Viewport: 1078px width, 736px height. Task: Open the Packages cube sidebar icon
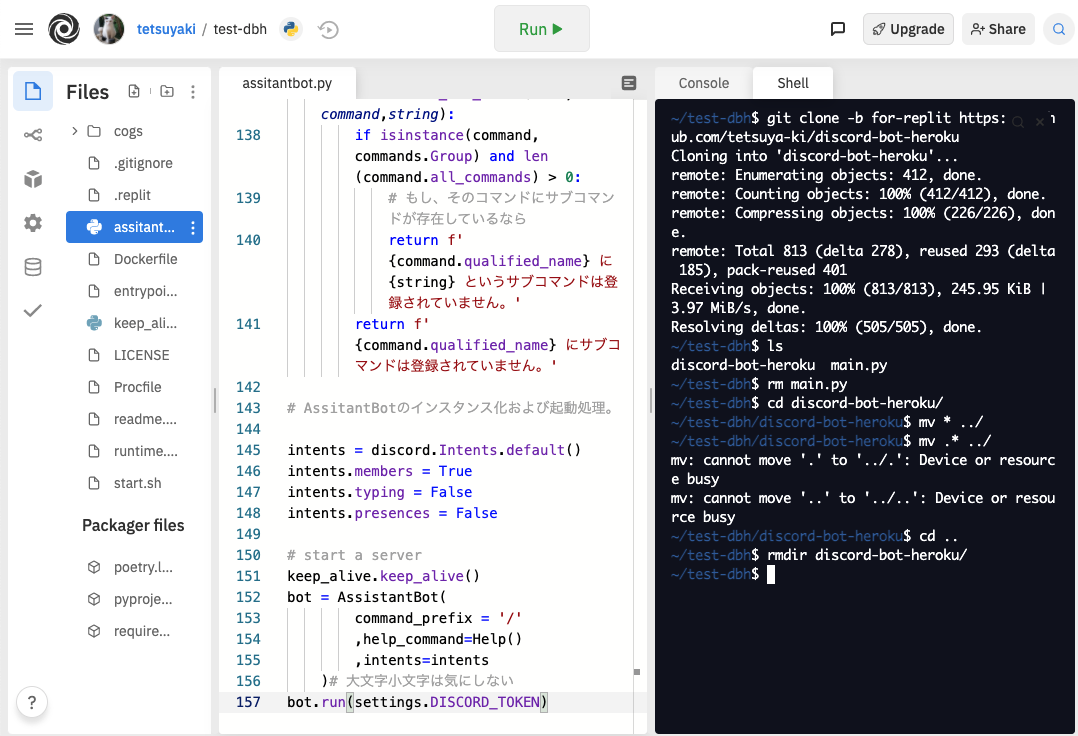tap(33, 179)
